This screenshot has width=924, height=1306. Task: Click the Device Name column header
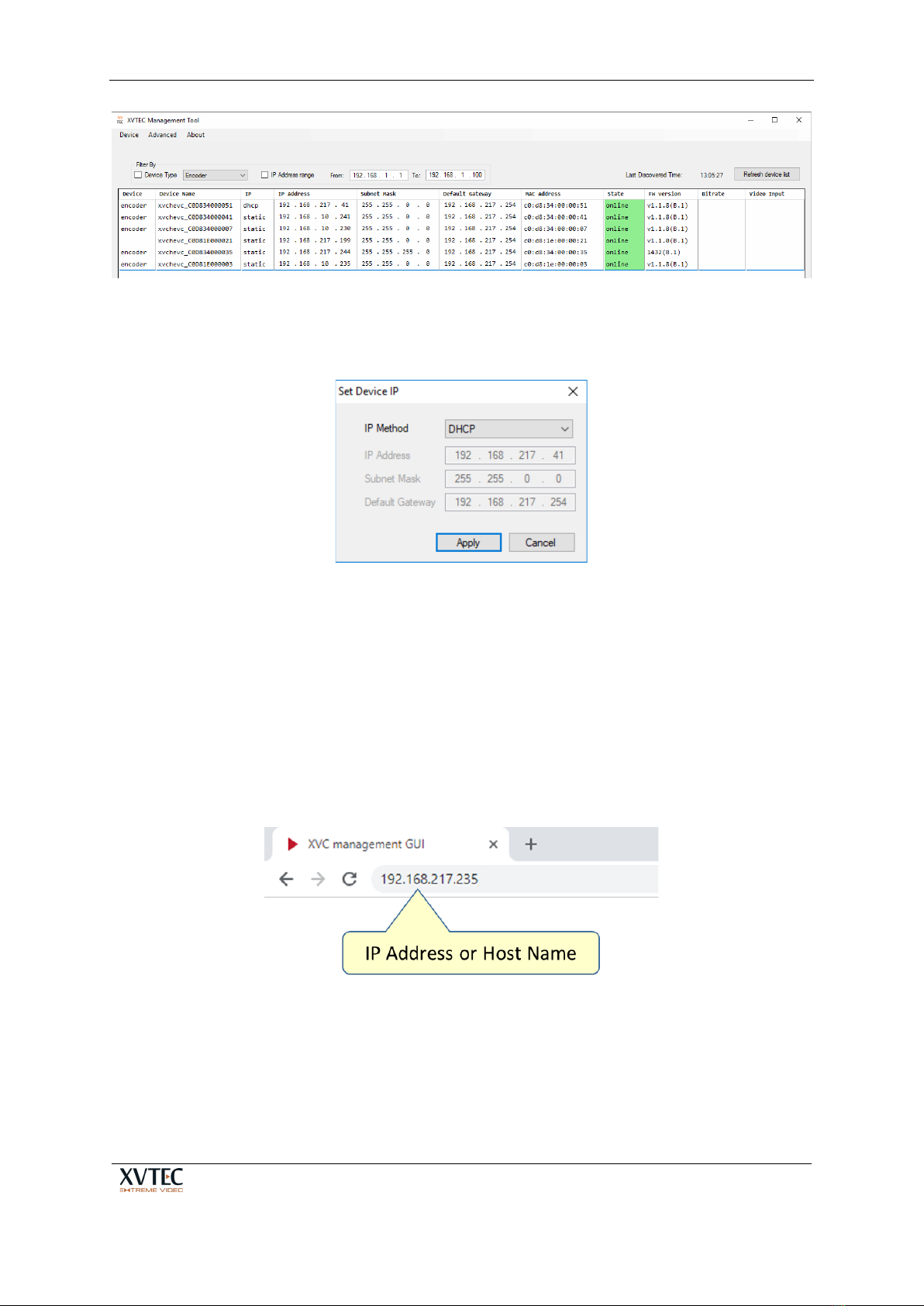coord(198,194)
